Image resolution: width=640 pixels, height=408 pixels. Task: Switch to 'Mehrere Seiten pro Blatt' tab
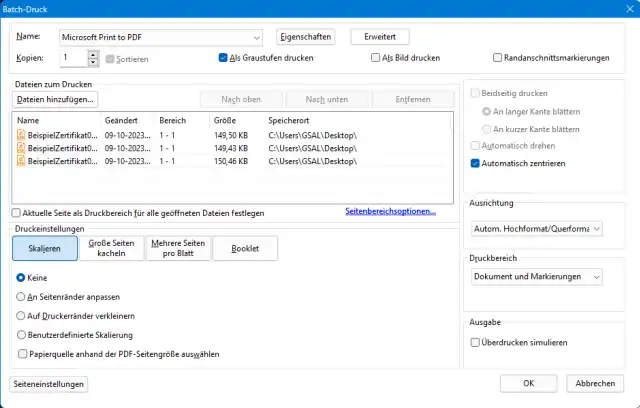(x=176, y=249)
